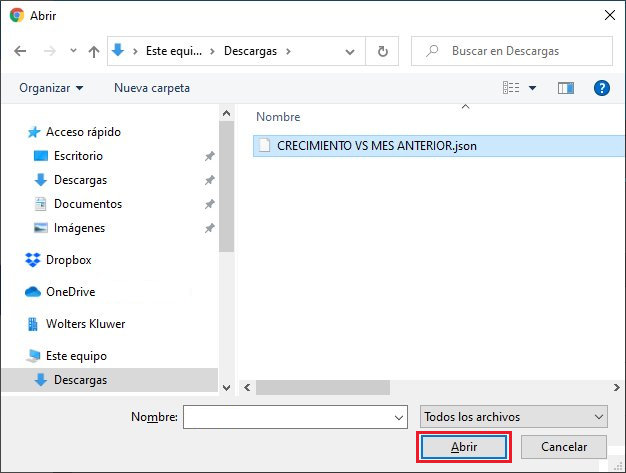Viewport: 626px width, 473px height.
Task: Click the Abrir button
Action: click(464, 447)
